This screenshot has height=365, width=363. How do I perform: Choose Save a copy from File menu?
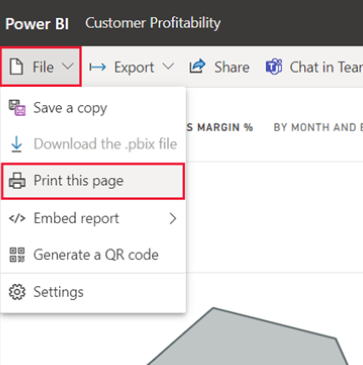(x=93, y=108)
